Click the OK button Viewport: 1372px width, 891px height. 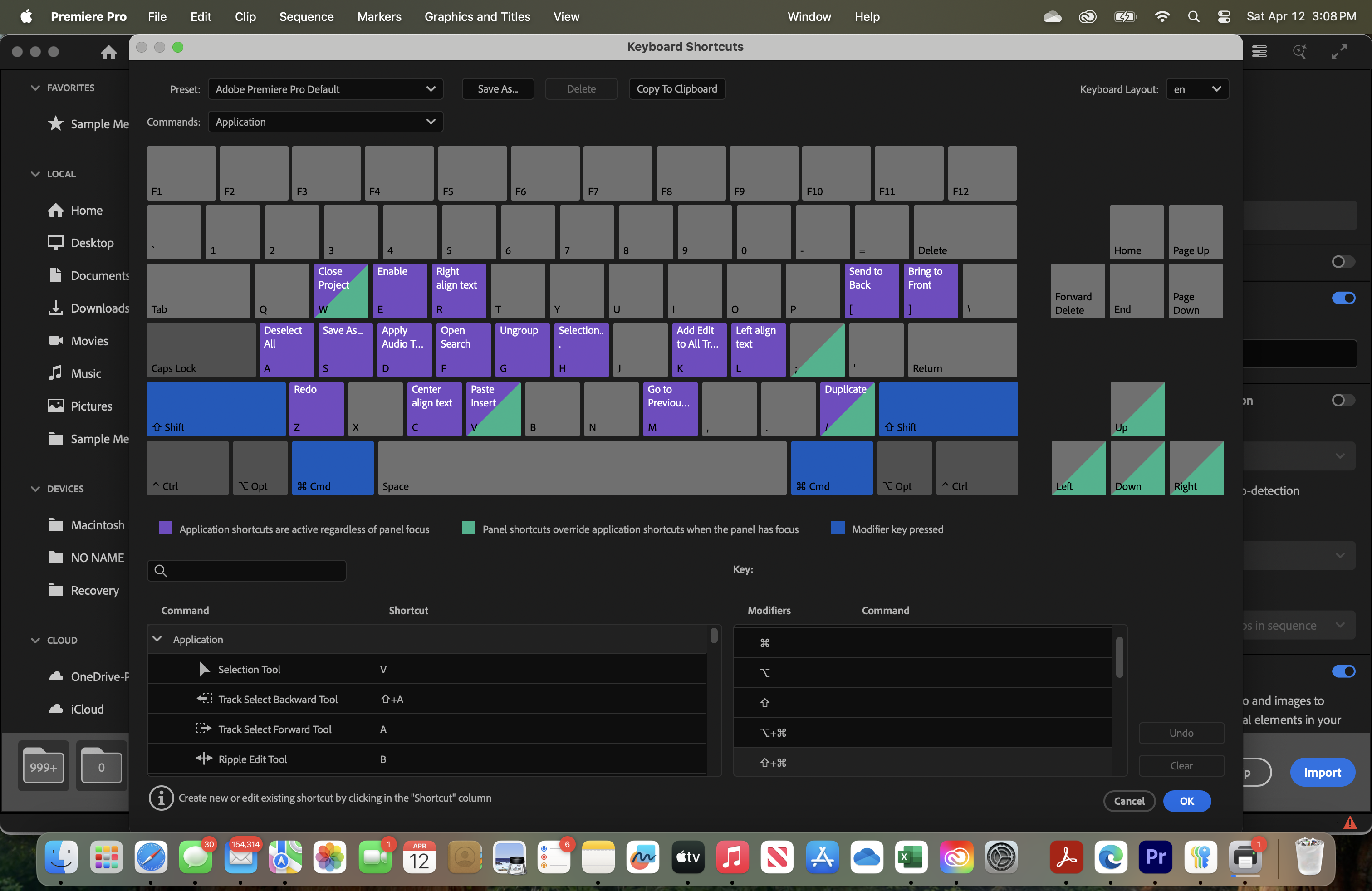point(1186,801)
